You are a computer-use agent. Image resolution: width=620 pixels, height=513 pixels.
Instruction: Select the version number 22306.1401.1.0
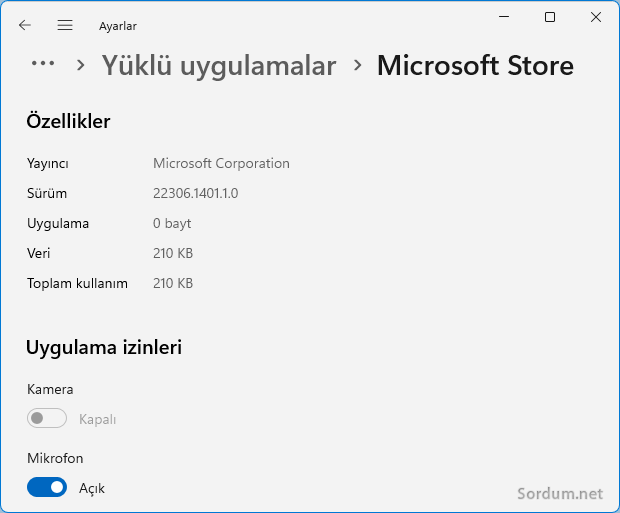(x=195, y=193)
